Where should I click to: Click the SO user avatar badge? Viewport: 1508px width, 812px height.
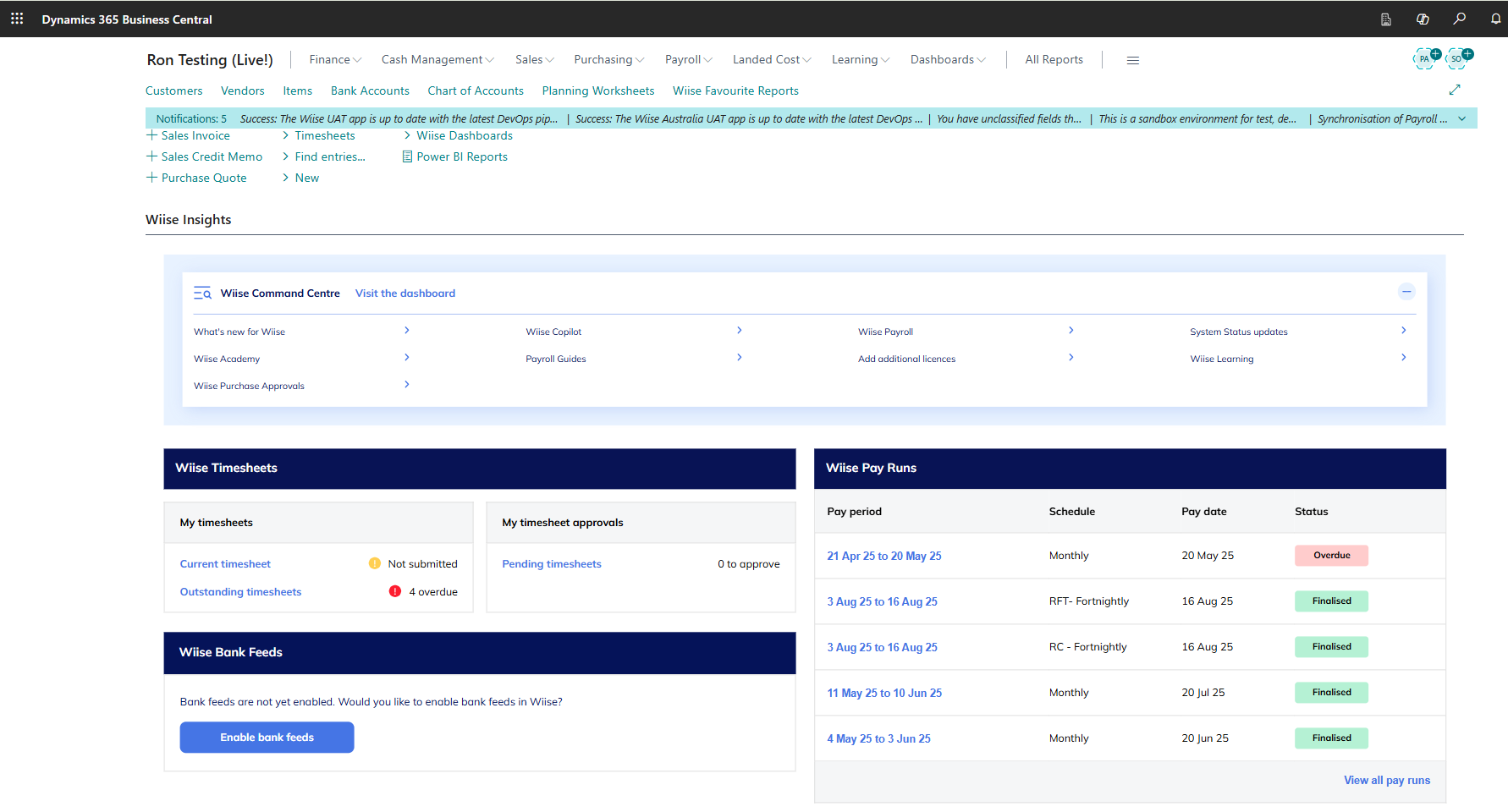(x=1457, y=58)
